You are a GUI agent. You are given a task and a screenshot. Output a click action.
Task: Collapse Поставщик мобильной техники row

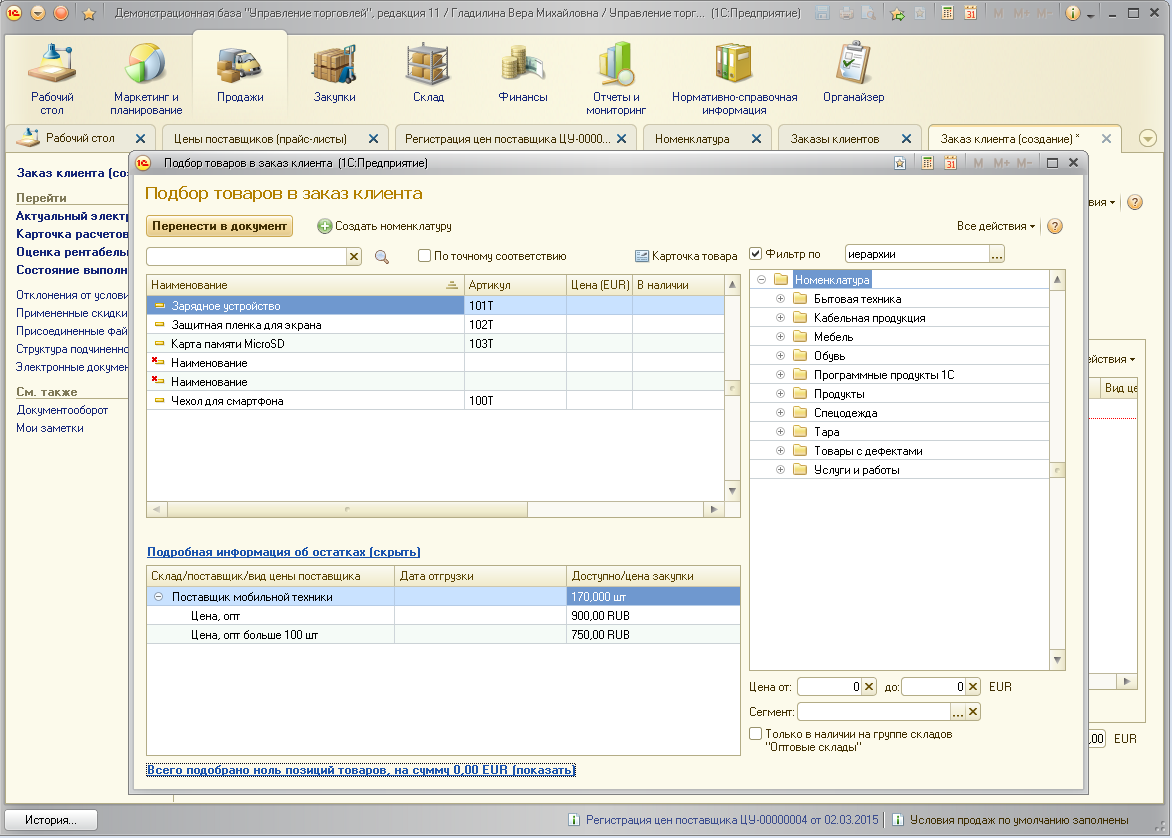pos(158,597)
